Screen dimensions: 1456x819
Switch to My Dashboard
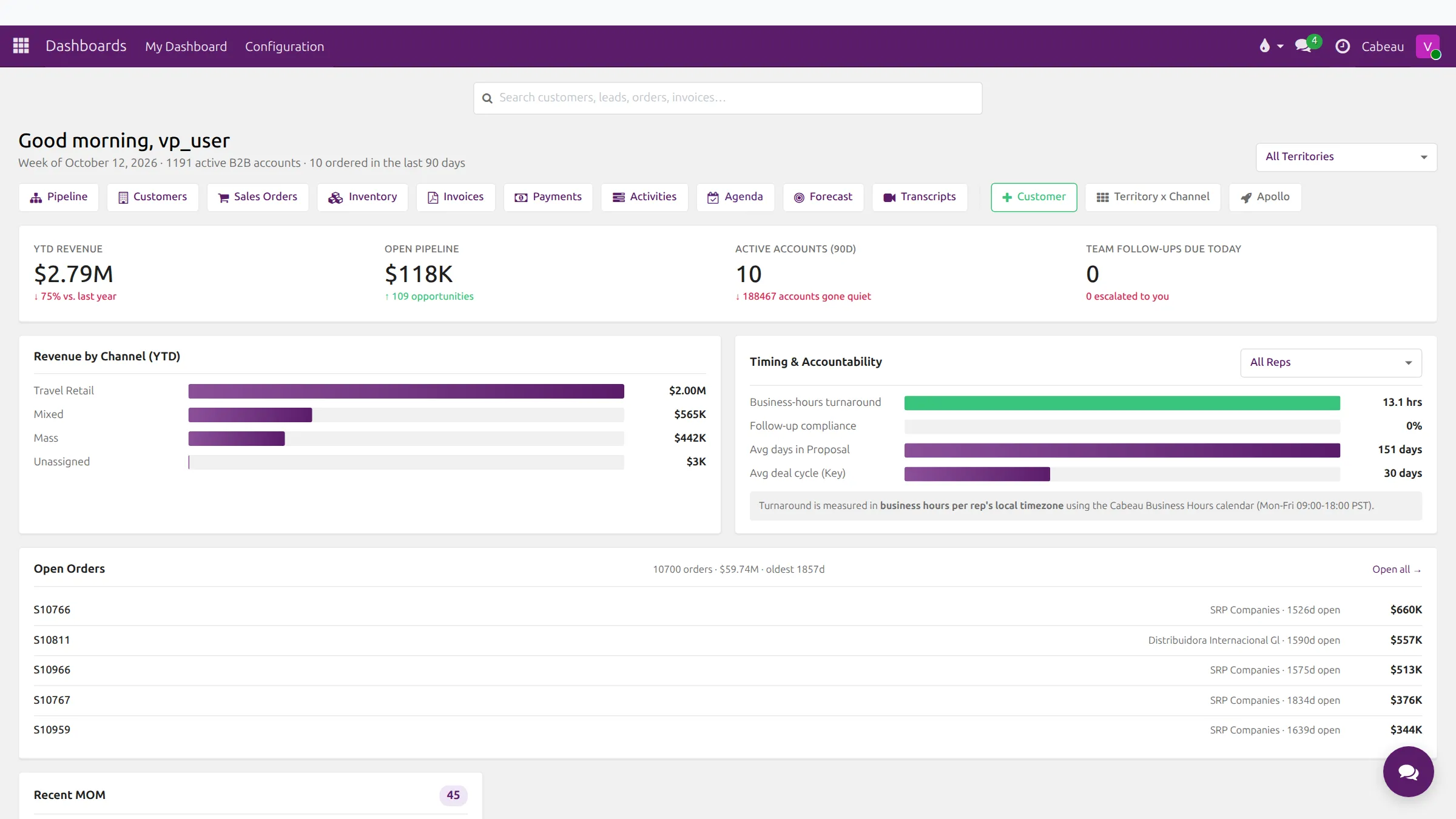[x=186, y=47]
